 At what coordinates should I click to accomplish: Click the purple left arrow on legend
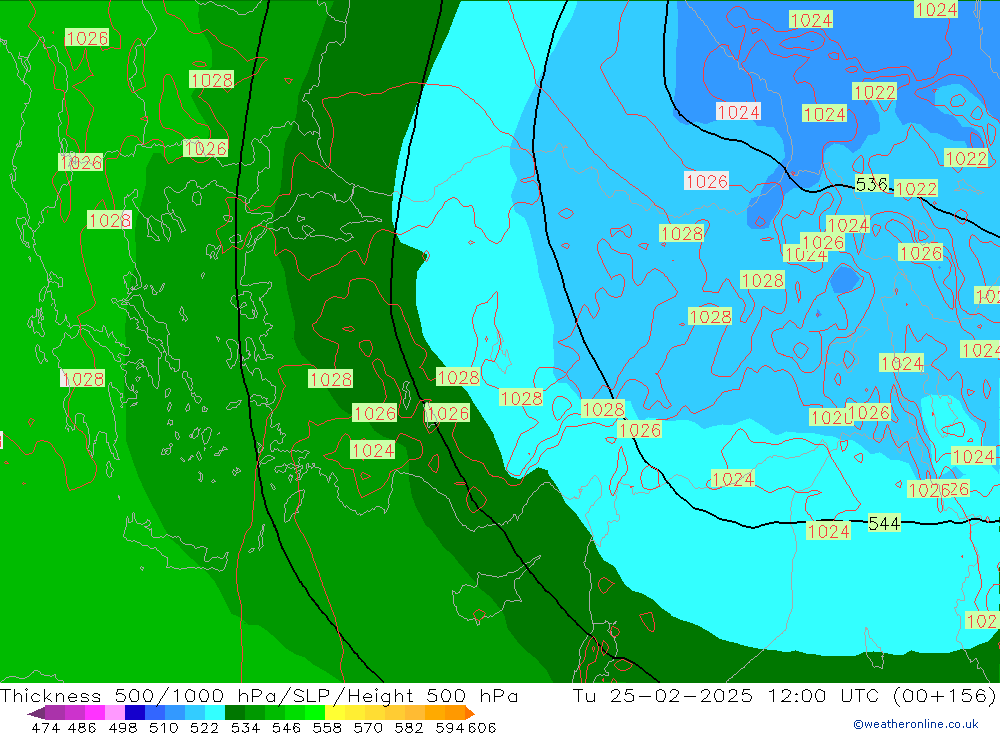click(36, 713)
